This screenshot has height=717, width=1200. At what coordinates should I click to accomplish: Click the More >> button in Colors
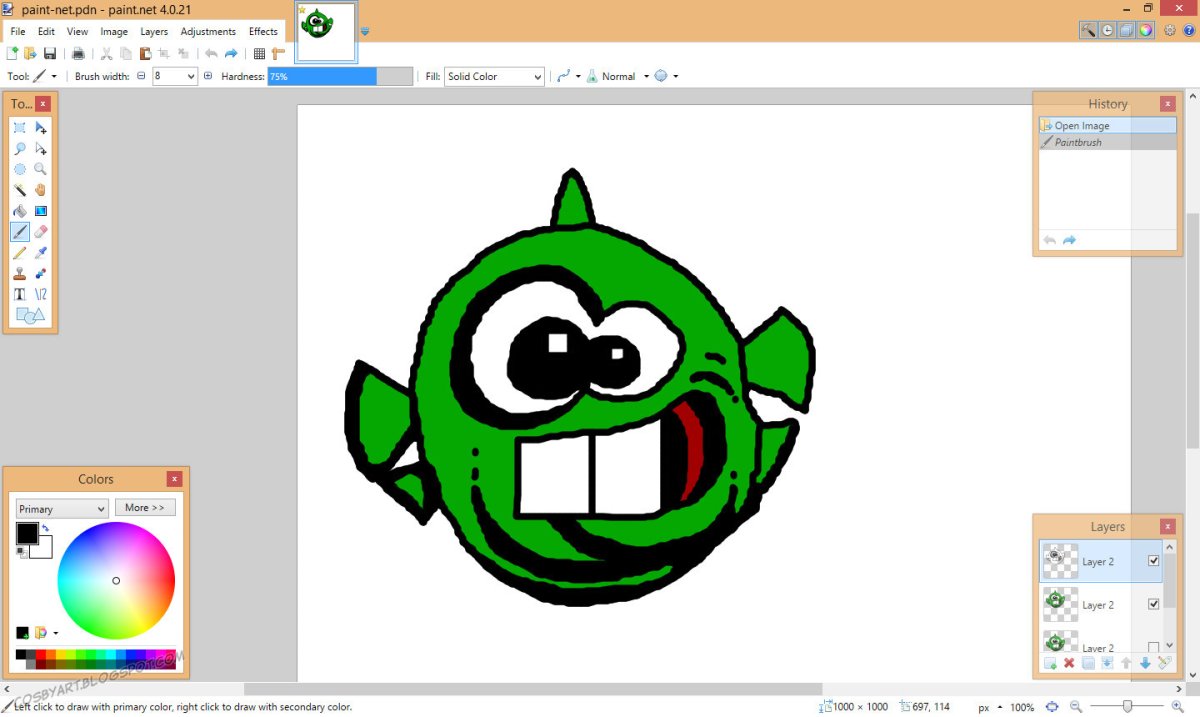[x=145, y=508]
